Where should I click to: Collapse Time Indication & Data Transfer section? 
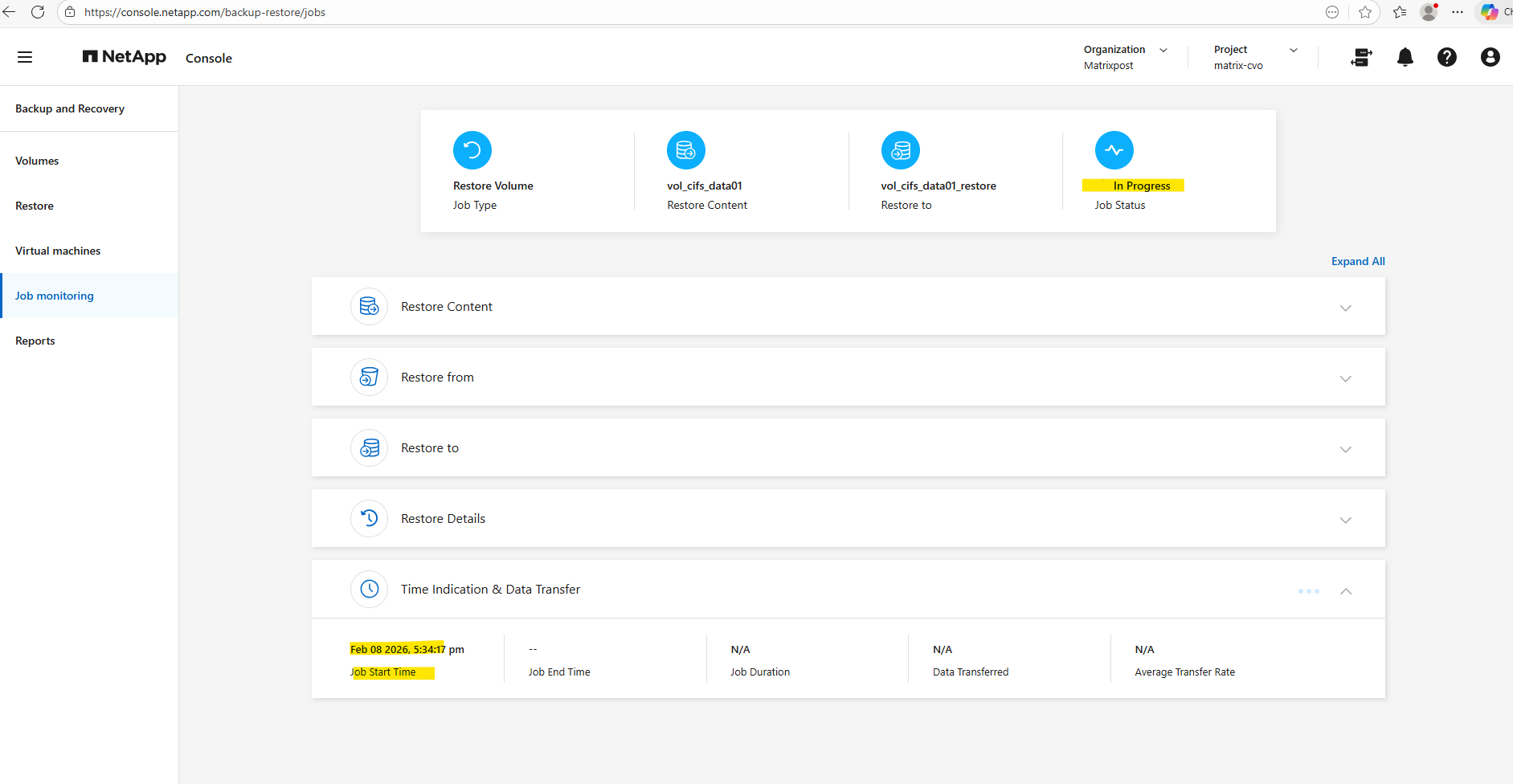click(x=1345, y=590)
